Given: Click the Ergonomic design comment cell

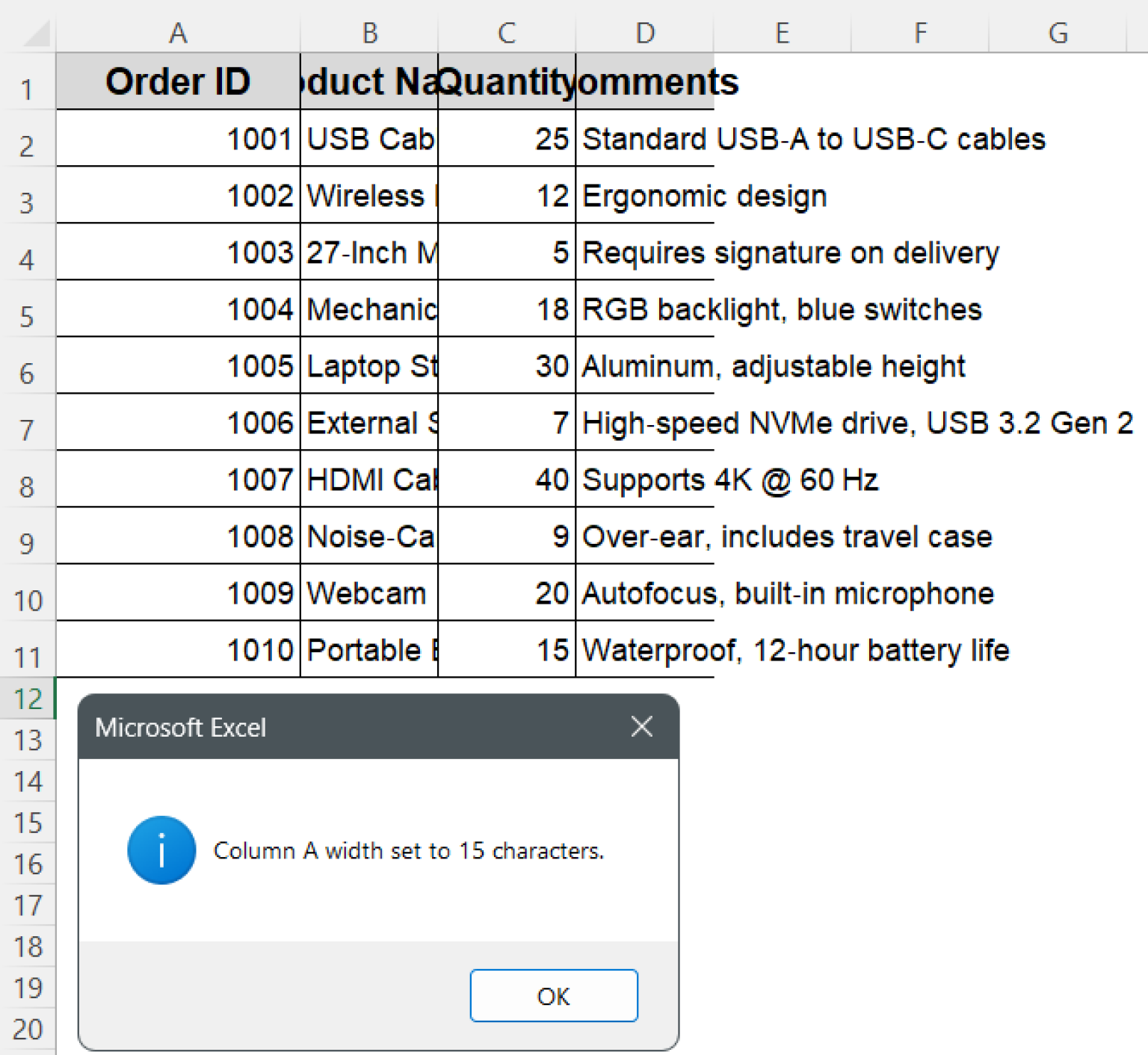Looking at the screenshot, I should [x=644, y=196].
